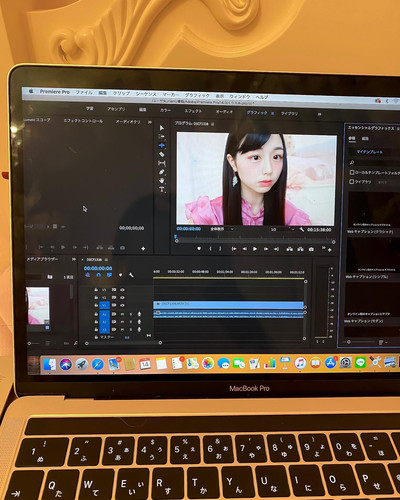Check ライブラリ checkbox in Essential Graphics
This screenshot has width=400, height=500.
point(352,182)
